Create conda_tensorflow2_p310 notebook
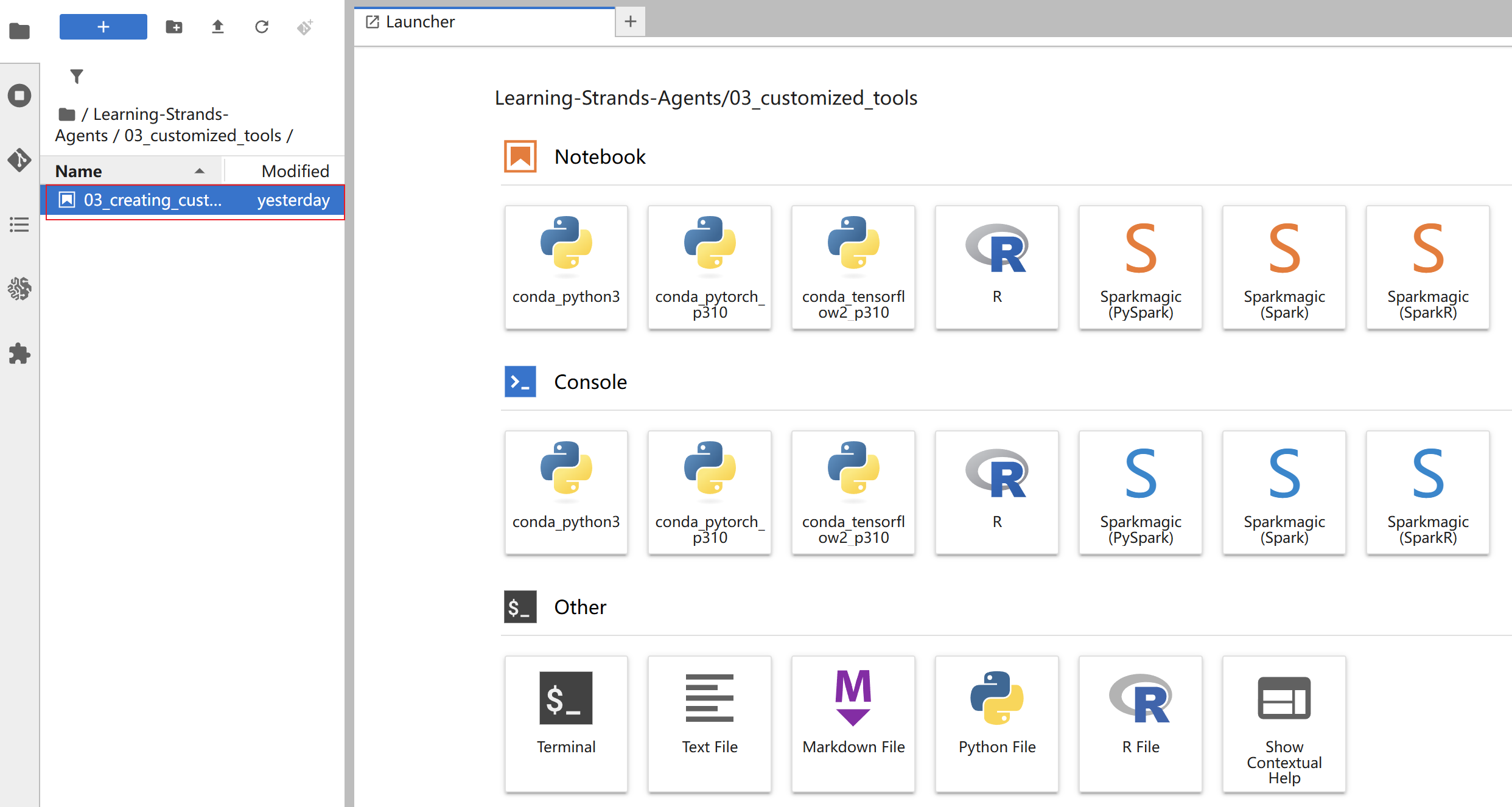Image resolution: width=1512 pixels, height=807 pixels. pyautogui.click(x=853, y=267)
